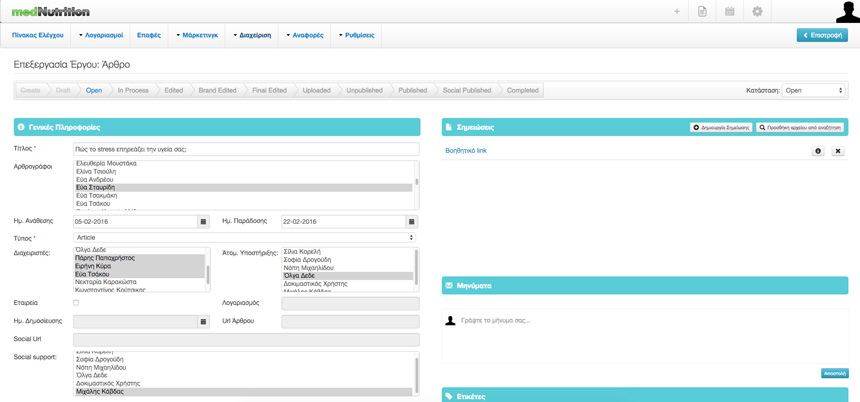Open the calendar picker for Ημ. Παράδοσης

[x=412, y=222]
